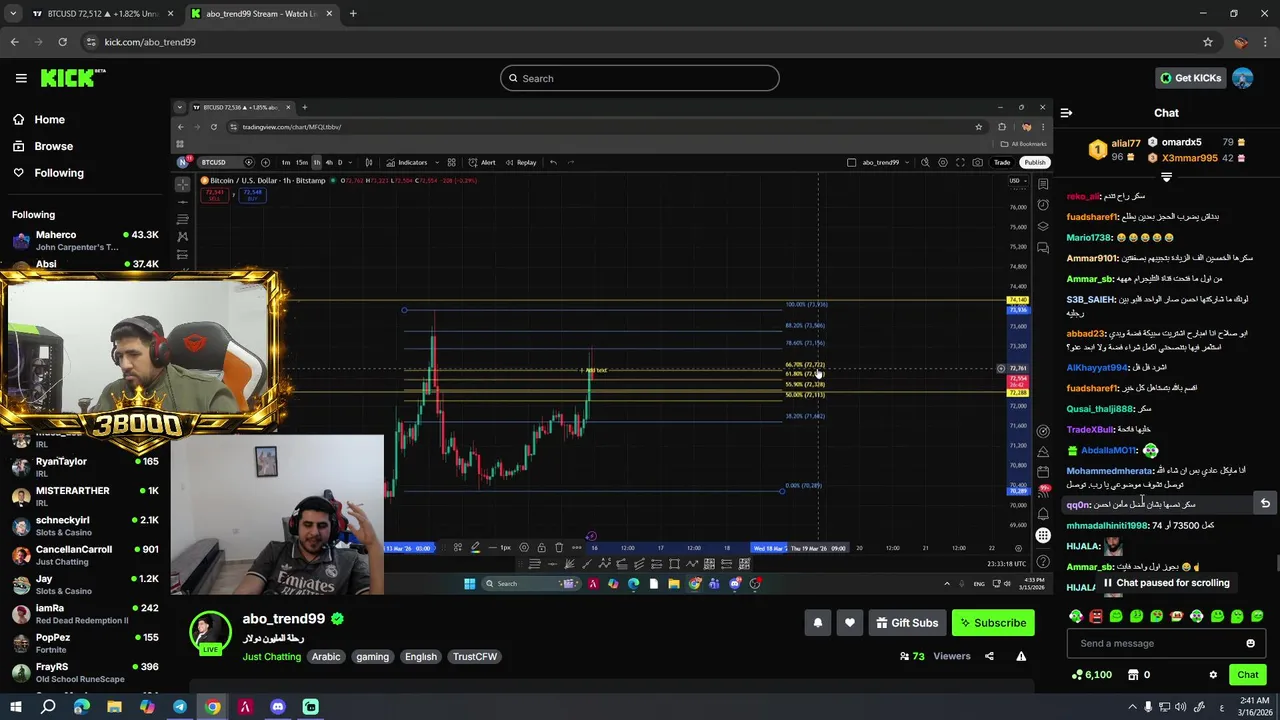Toggle follow heart for abo_trend99
The image size is (1280, 720).
point(850,623)
